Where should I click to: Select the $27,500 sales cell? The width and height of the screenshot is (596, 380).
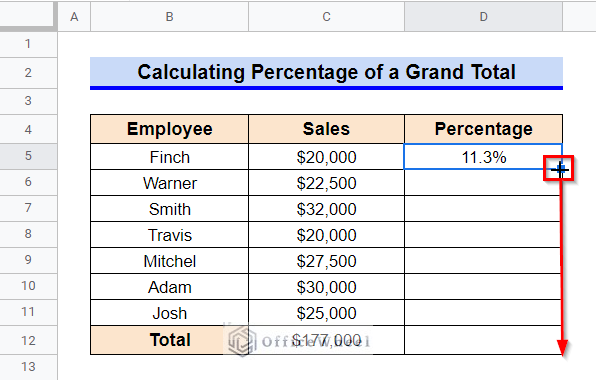click(x=327, y=261)
